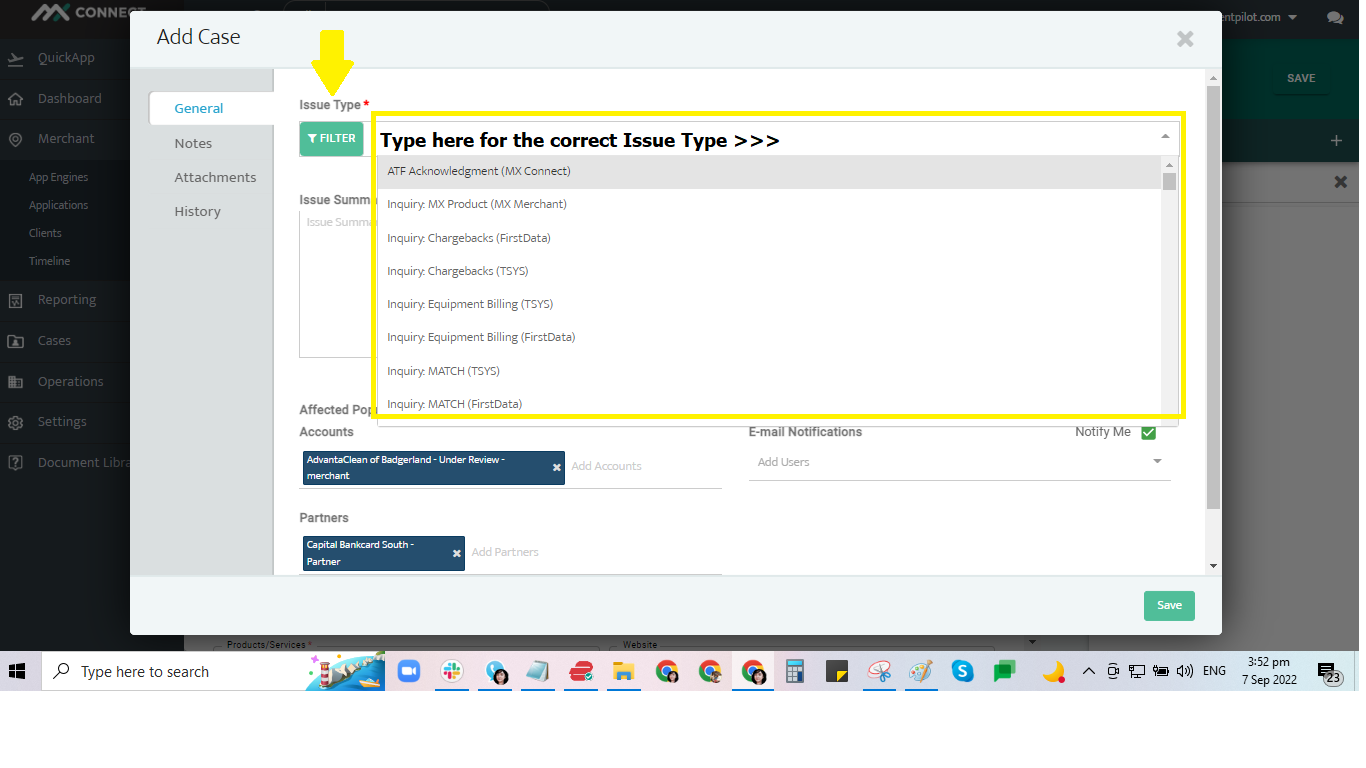Image resolution: width=1366 pixels, height=768 pixels.
Task: Remove the Capital Bankcard South partner tag
Action: click(x=457, y=553)
